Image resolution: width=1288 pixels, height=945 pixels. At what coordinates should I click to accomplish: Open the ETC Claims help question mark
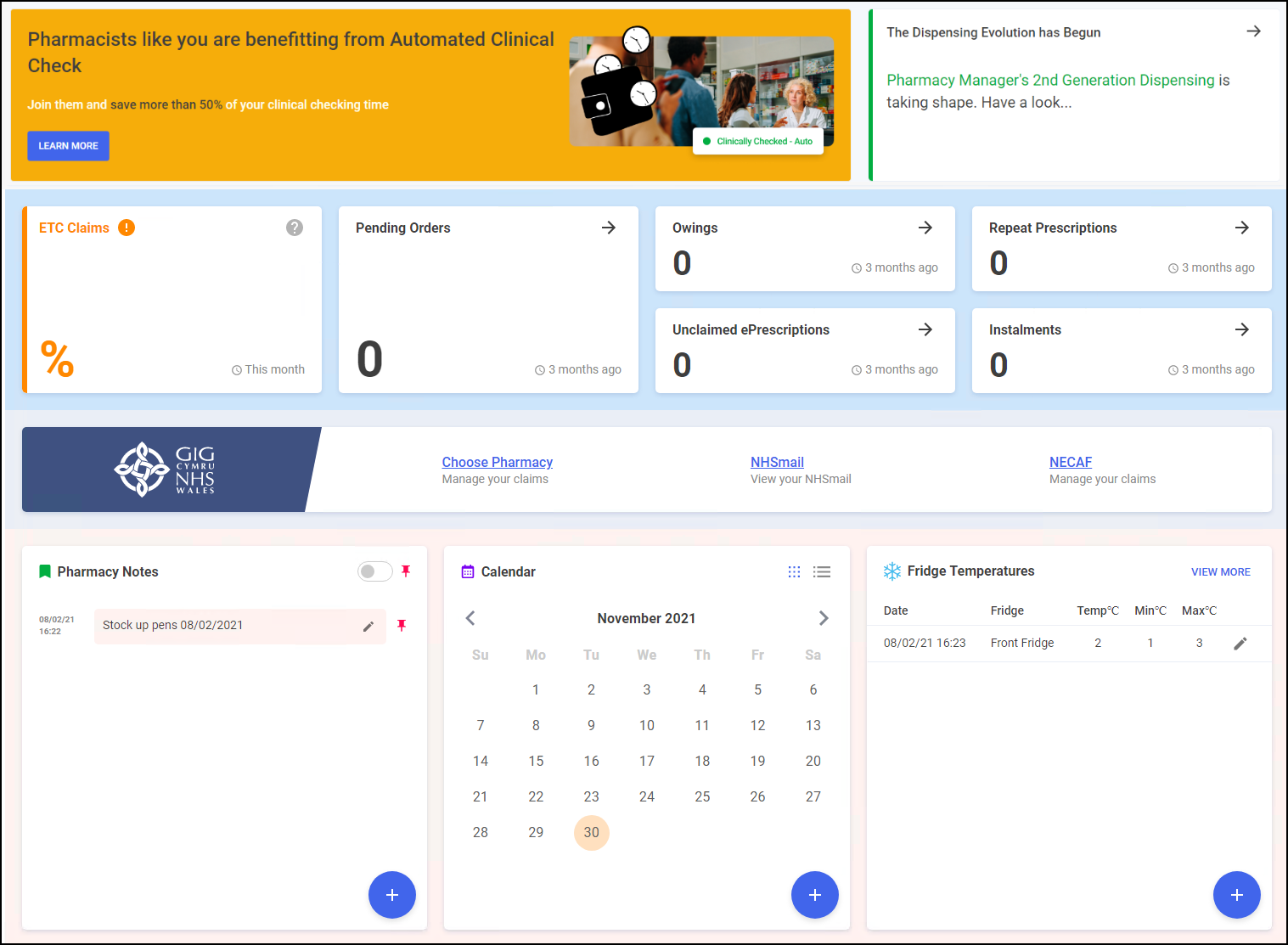tap(295, 228)
